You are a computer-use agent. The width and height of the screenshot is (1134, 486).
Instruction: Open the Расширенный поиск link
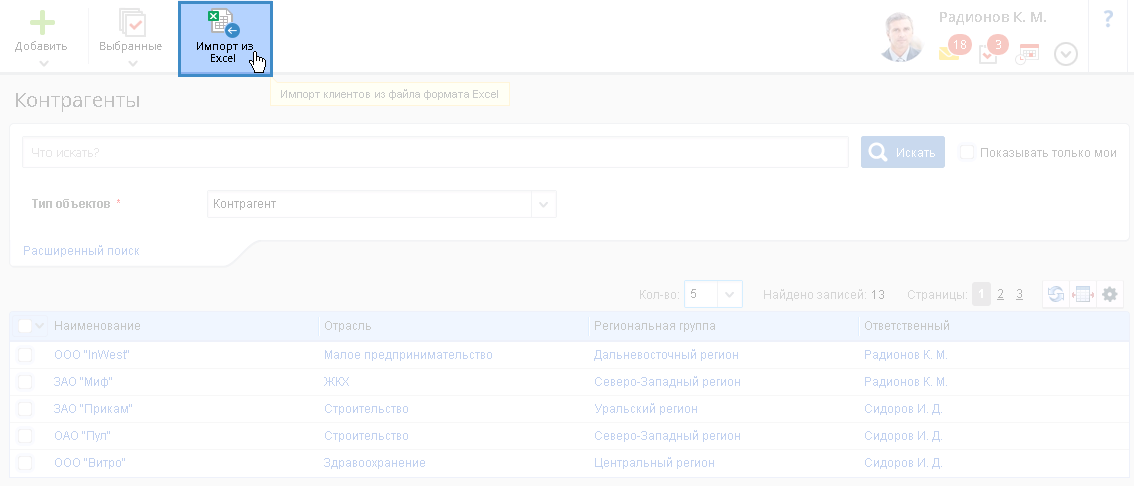click(x=81, y=251)
